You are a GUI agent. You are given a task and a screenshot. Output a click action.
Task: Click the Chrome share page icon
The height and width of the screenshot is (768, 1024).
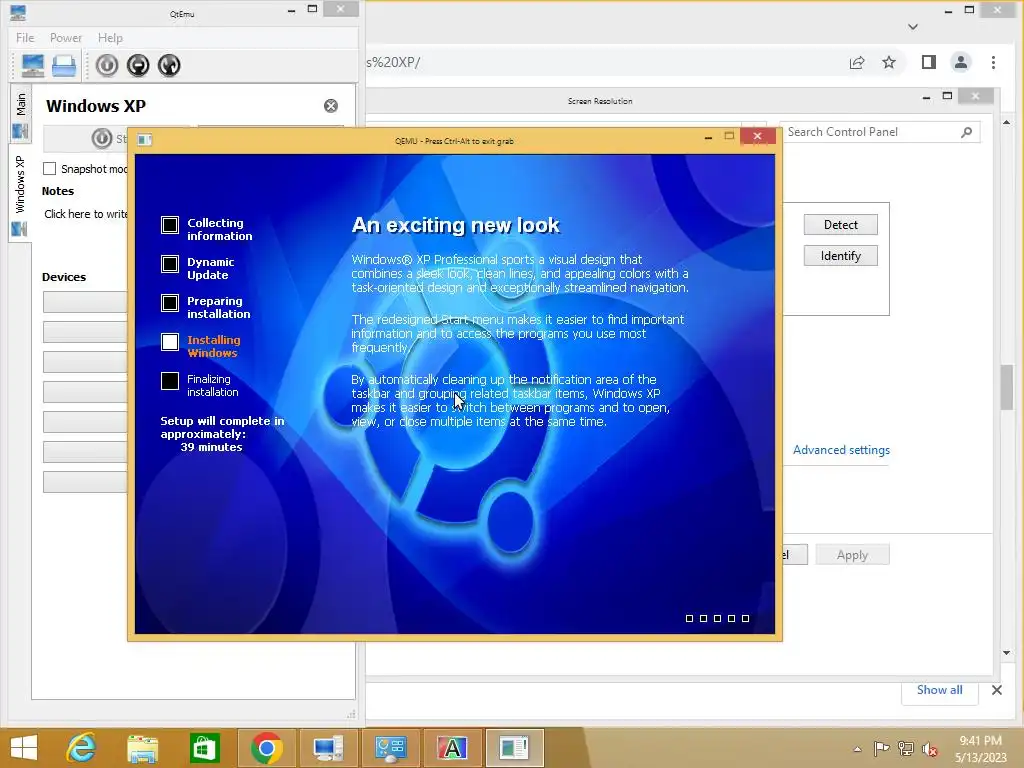pyautogui.click(x=857, y=63)
